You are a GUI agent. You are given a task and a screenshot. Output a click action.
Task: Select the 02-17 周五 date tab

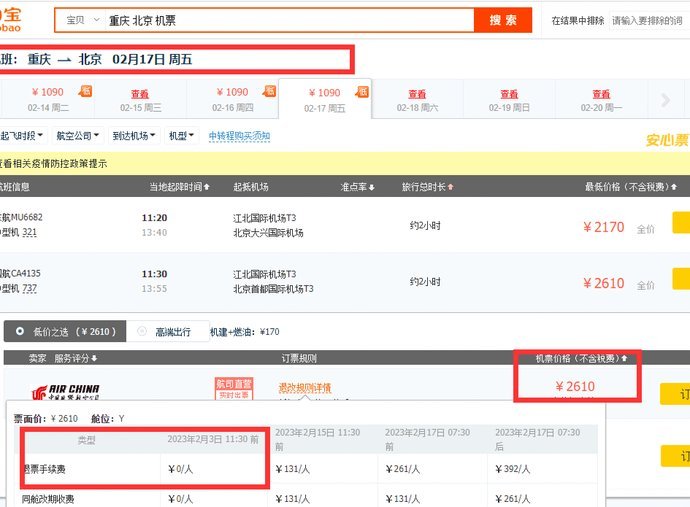[x=325, y=99]
